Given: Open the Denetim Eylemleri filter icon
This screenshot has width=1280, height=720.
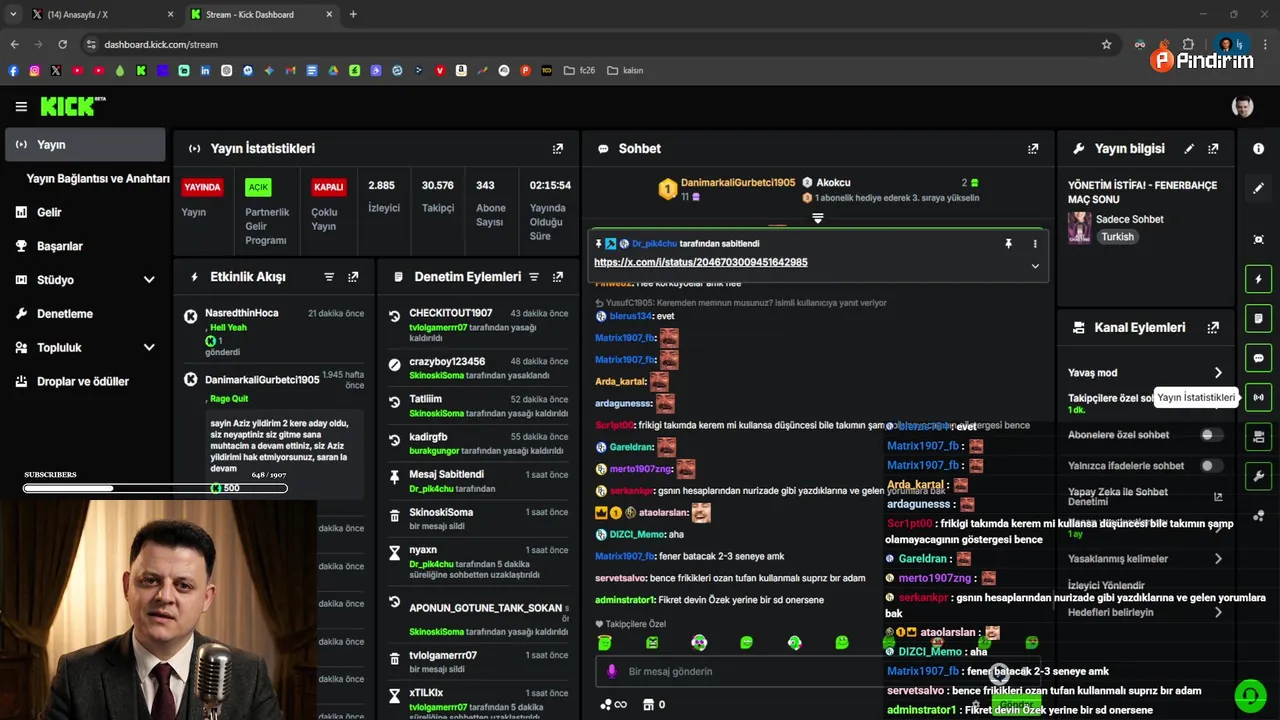Looking at the screenshot, I should click(534, 277).
